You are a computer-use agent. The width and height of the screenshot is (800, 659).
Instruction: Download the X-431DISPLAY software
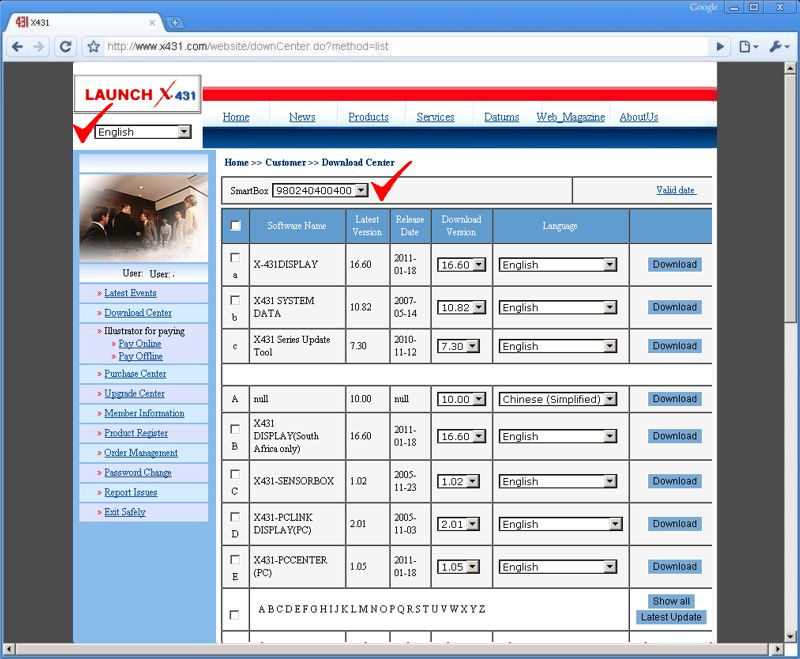pyautogui.click(x=674, y=264)
